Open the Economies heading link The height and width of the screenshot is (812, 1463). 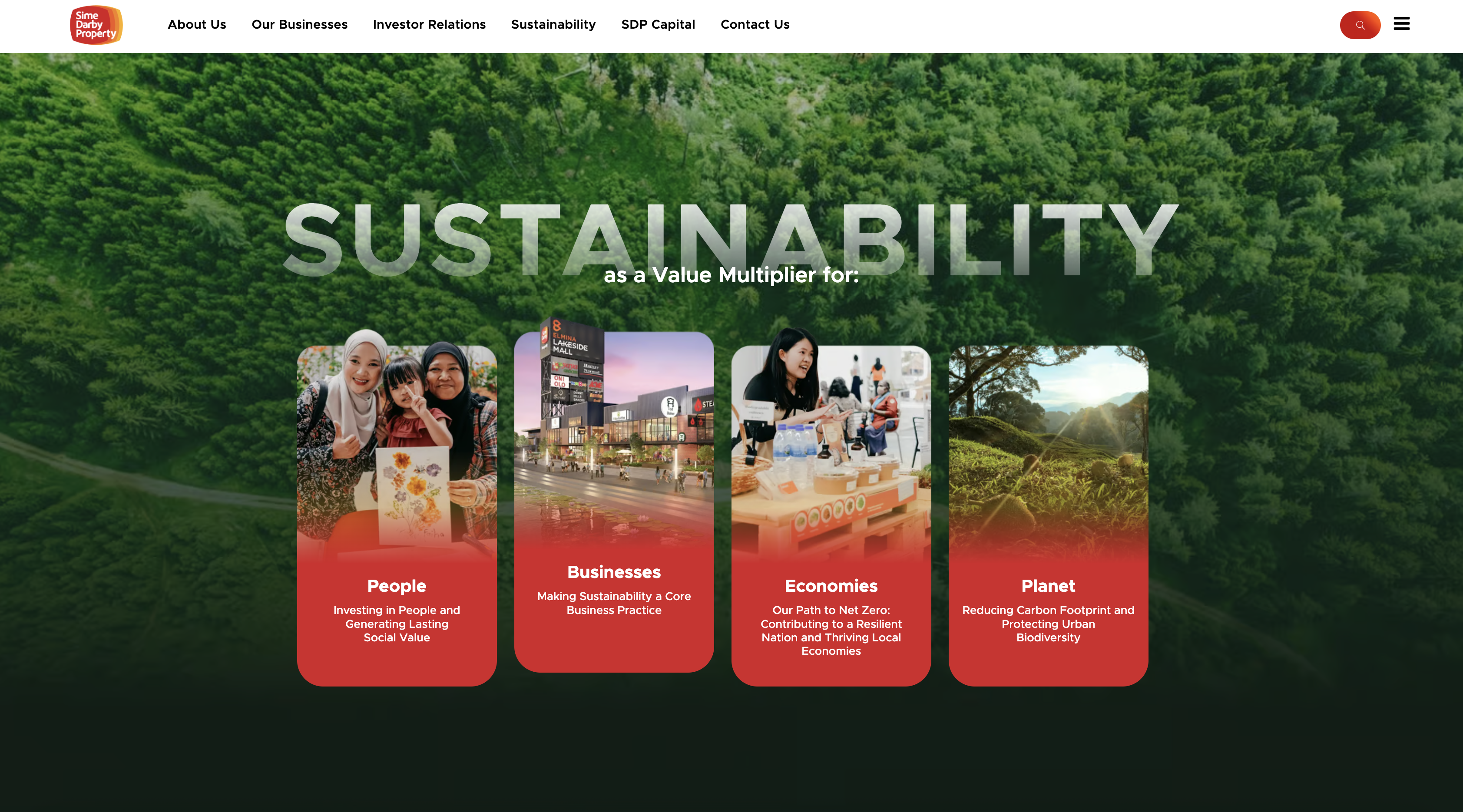click(x=831, y=585)
